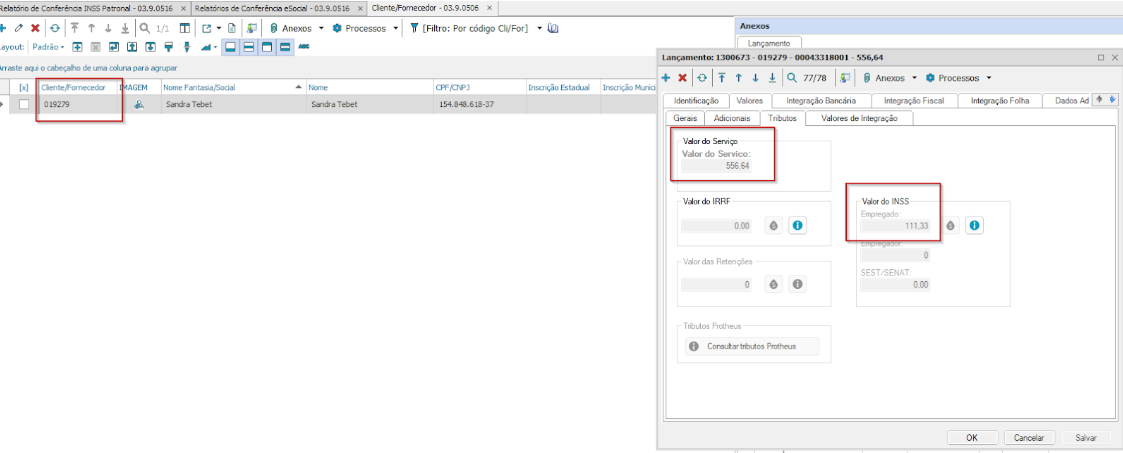This screenshot has height=453, width=1123.
Task: Click the gear Processos icon in main toolbar
Action: [337, 29]
